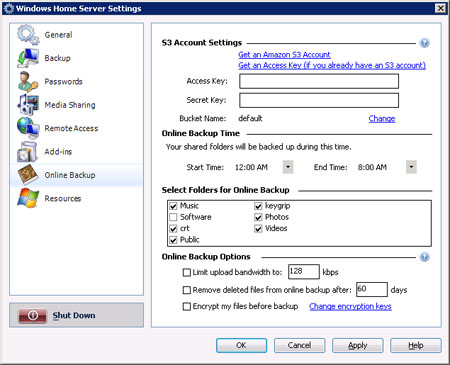
Task: Select the Online Backup label
Action: pos(70,175)
